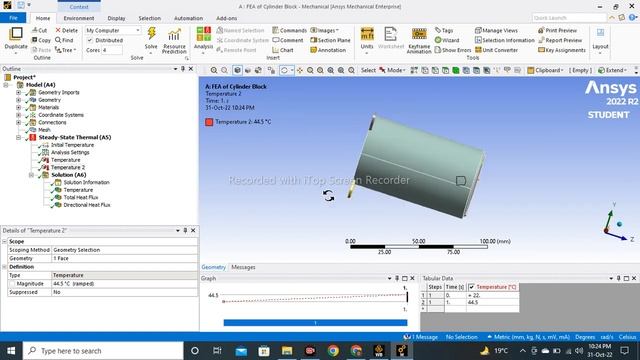Select Analysis Settings in tree
The height and width of the screenshot is (360, 640).
coord(70,152)
